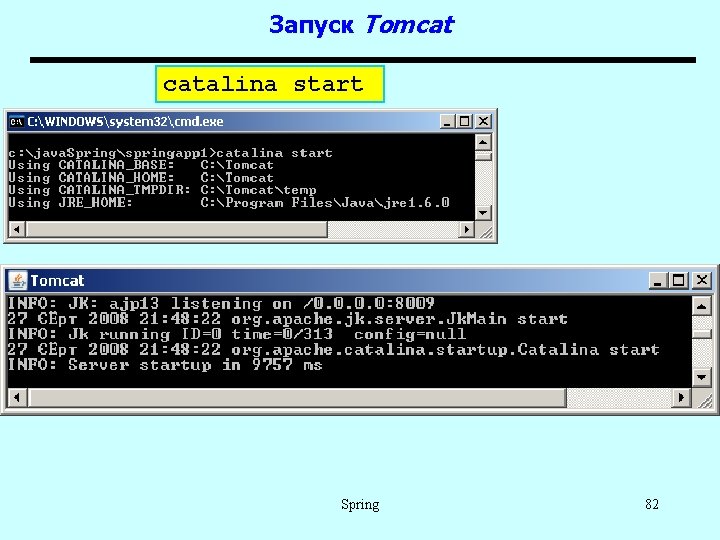Click the cmd.exe window system icon
Screen dimensions: 720x540
tap(17, 122)
